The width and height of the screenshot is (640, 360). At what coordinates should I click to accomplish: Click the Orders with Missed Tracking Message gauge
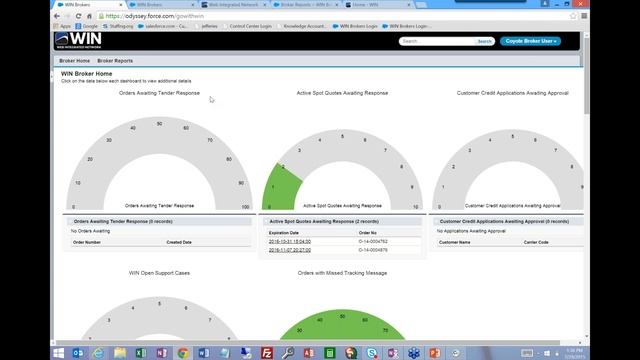342,324
